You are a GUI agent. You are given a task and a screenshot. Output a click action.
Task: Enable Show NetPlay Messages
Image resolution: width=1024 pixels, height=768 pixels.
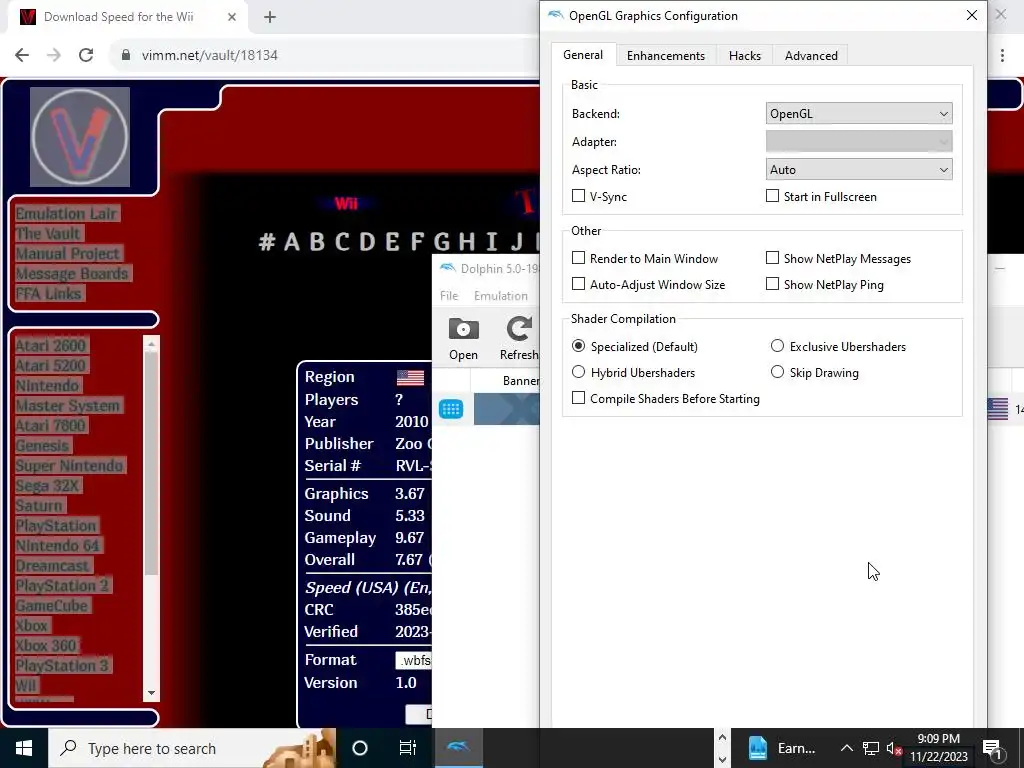(x=772, y=258)
